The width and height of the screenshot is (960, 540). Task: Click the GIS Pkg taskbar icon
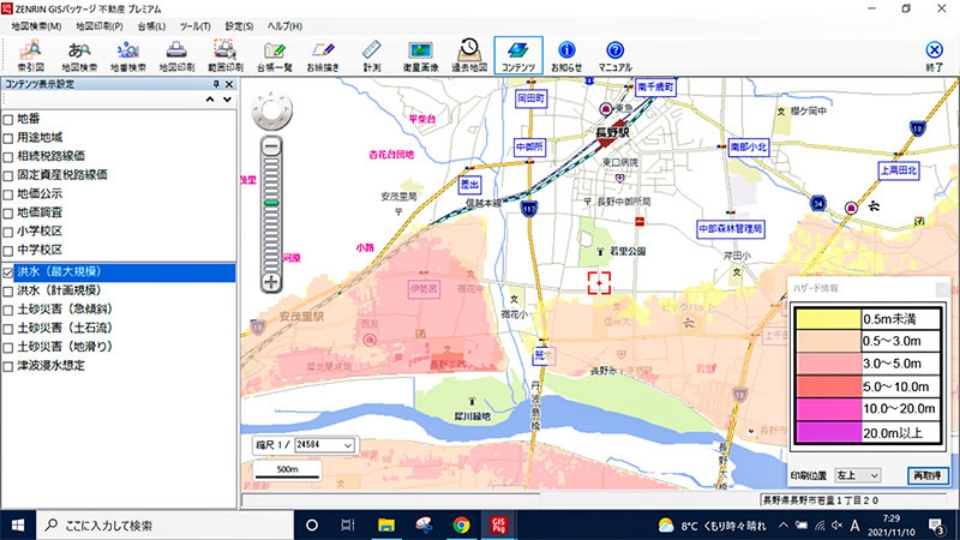[498, 525]
